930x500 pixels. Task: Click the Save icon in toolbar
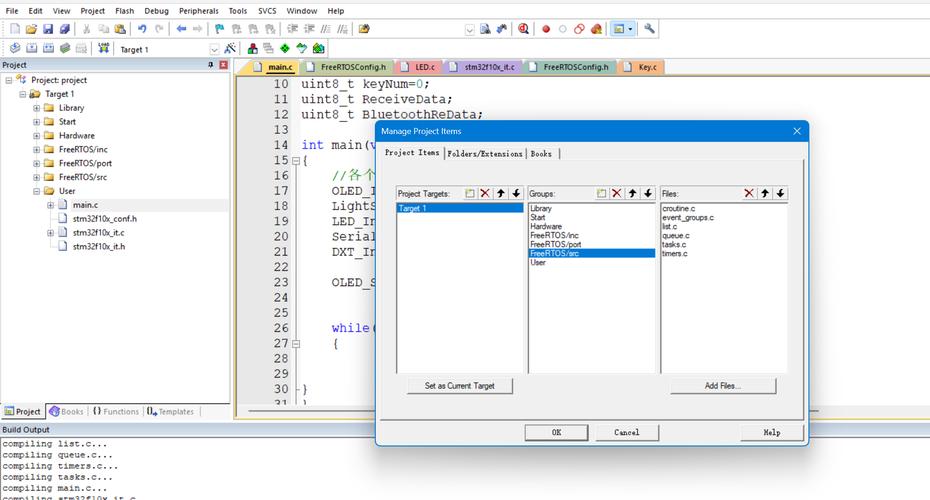click(48, 28)
